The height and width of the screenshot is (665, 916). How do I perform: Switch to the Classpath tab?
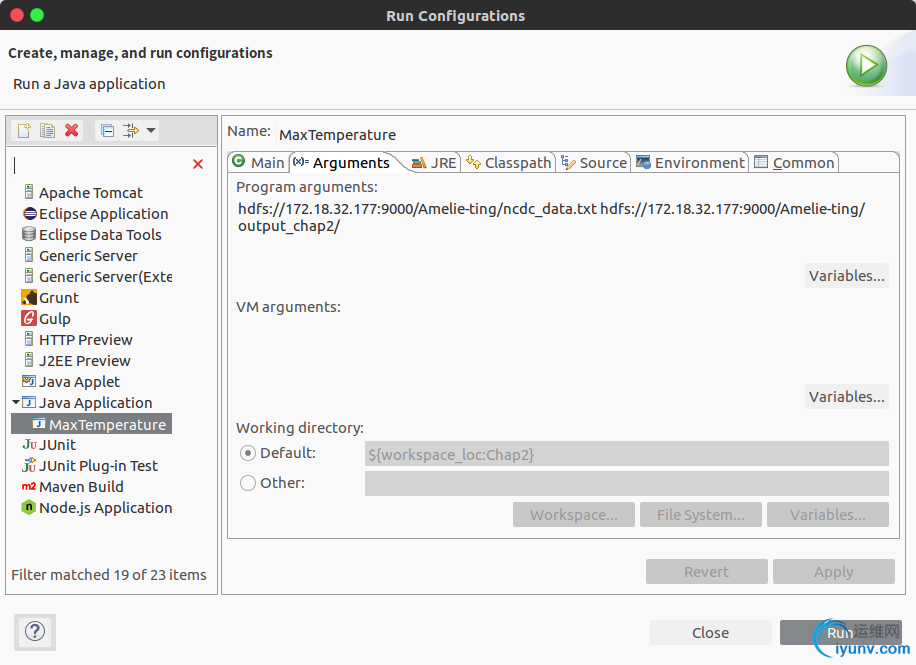tap(508, 162)
